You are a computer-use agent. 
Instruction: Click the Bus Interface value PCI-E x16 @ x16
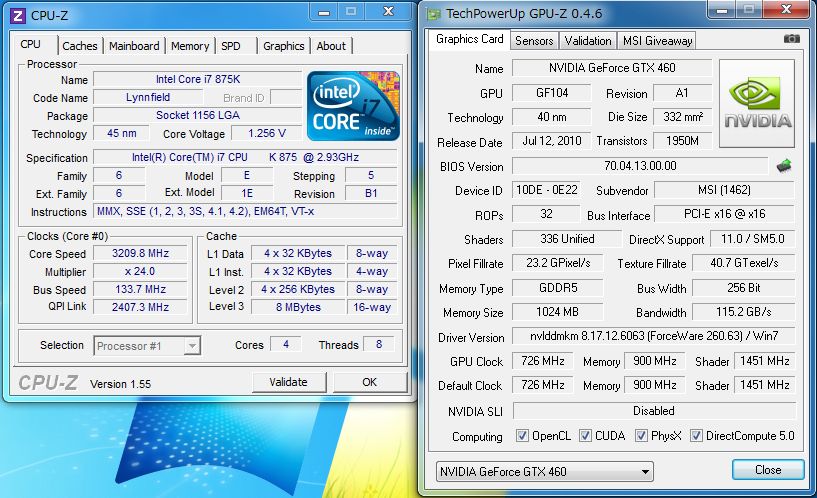click(724, 214)
